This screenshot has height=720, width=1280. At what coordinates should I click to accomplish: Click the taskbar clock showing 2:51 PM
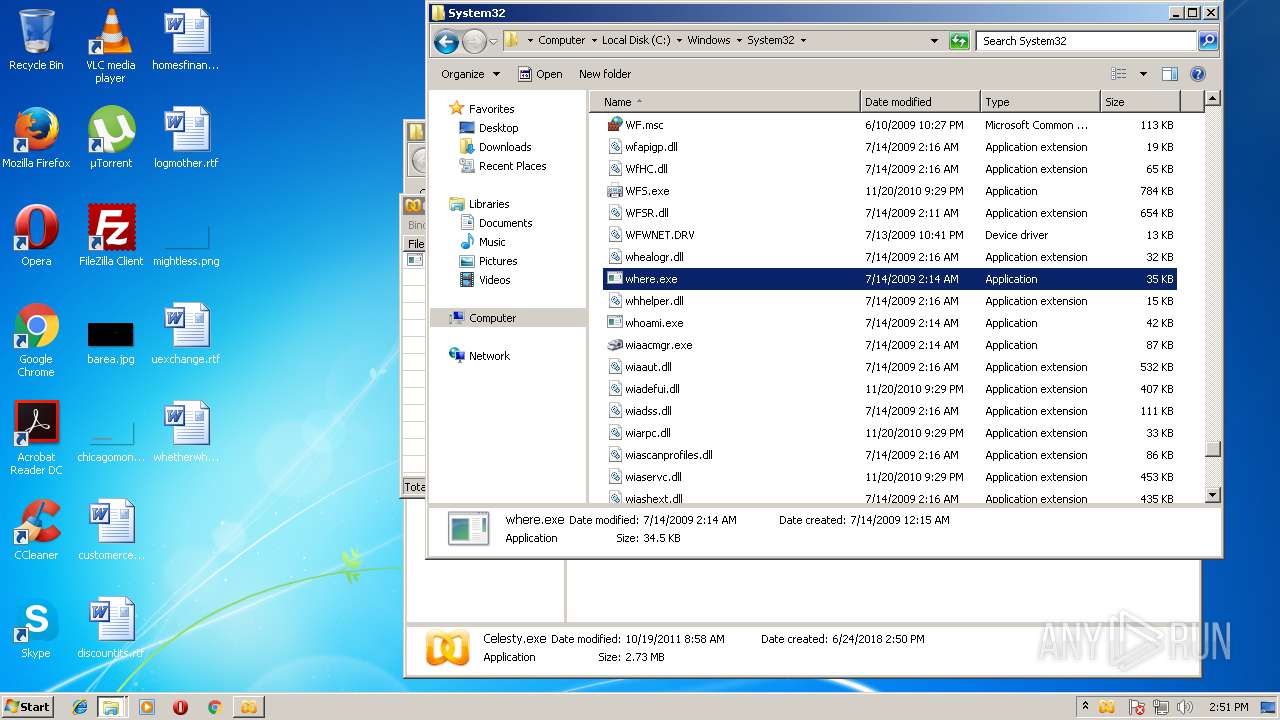[1228, 707]
